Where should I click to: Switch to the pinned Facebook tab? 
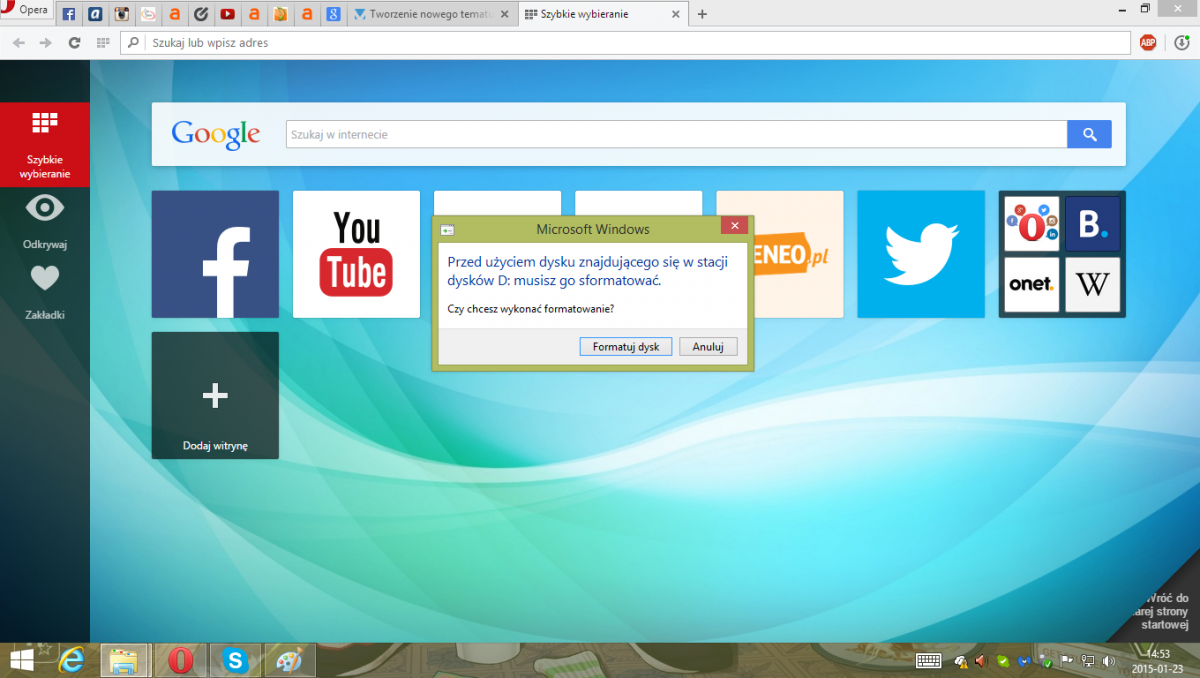(70, 15)
